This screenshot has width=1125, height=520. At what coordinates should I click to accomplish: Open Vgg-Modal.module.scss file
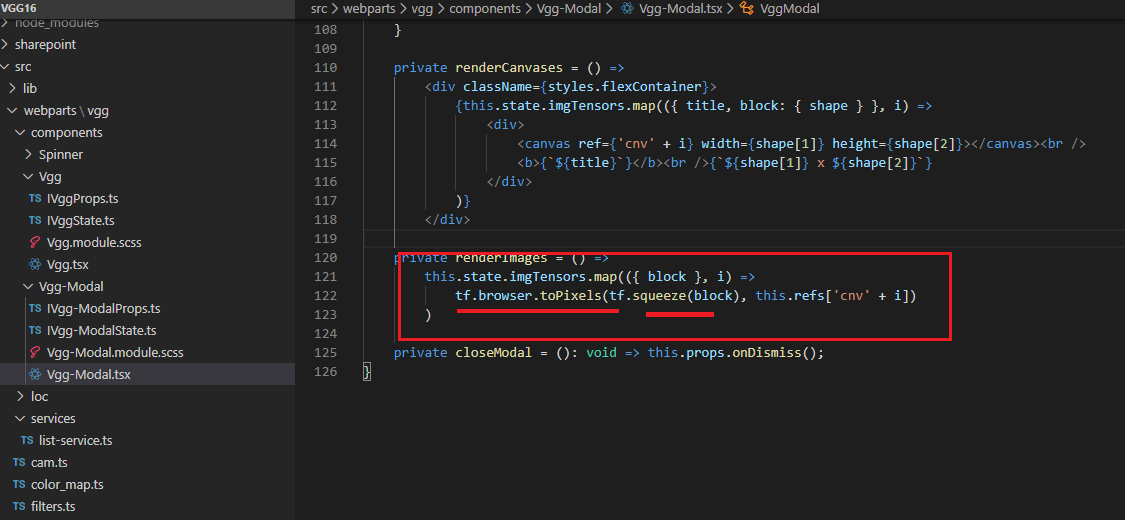click(x=115, y=353)
